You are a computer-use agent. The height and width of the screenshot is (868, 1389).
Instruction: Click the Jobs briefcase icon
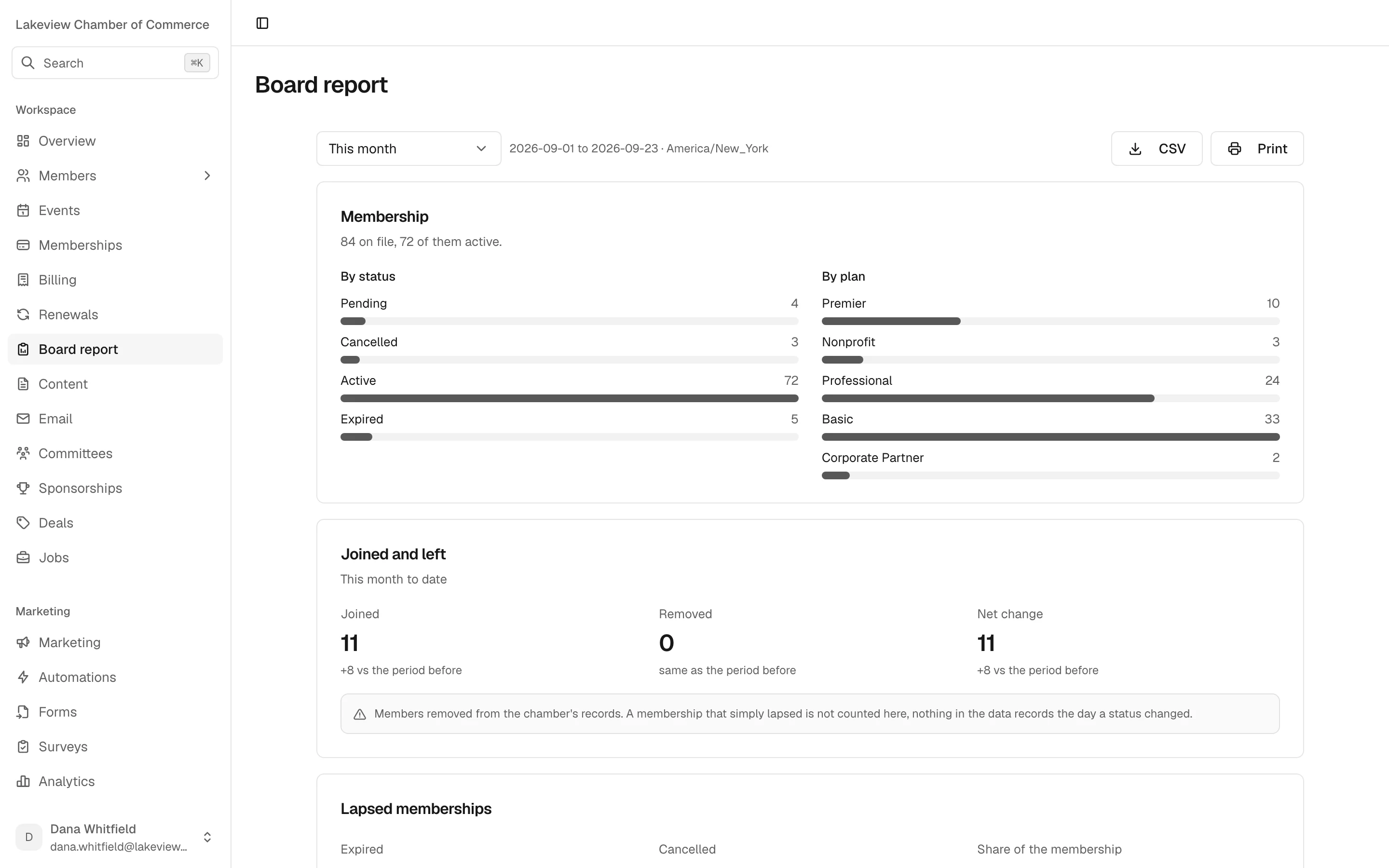pyautogui.click(x=23, y=557)
